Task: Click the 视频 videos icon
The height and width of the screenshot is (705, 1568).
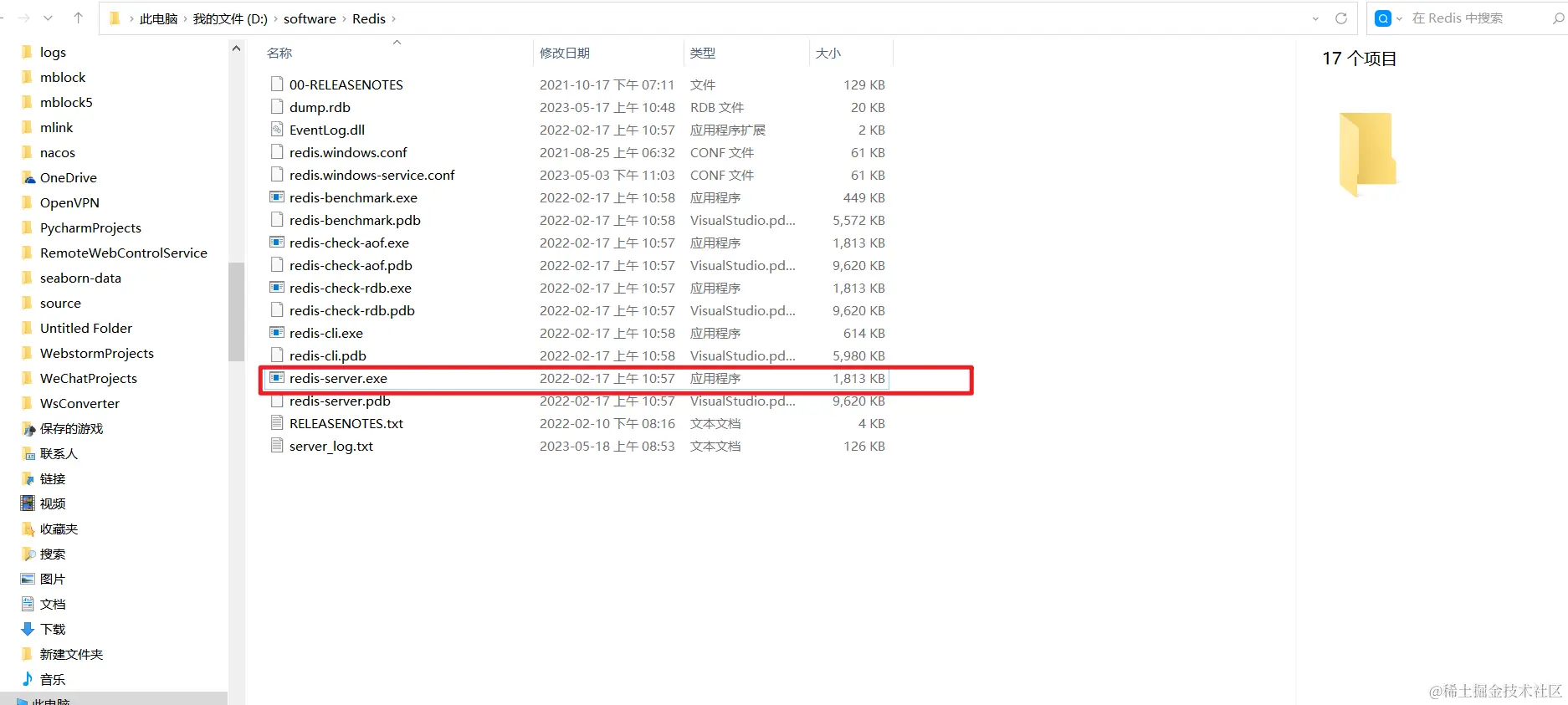Action: click(x=28, y=503)
